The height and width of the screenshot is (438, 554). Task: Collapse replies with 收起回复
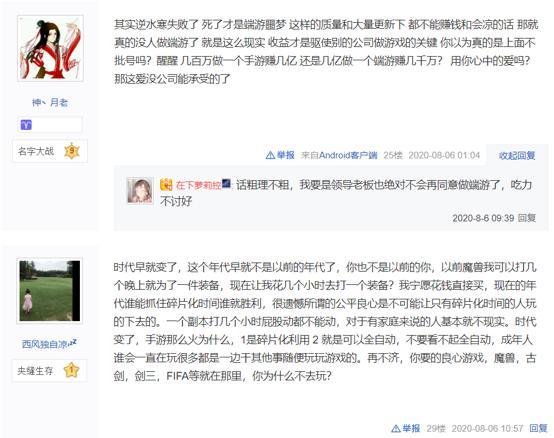(x=517, y=155)
